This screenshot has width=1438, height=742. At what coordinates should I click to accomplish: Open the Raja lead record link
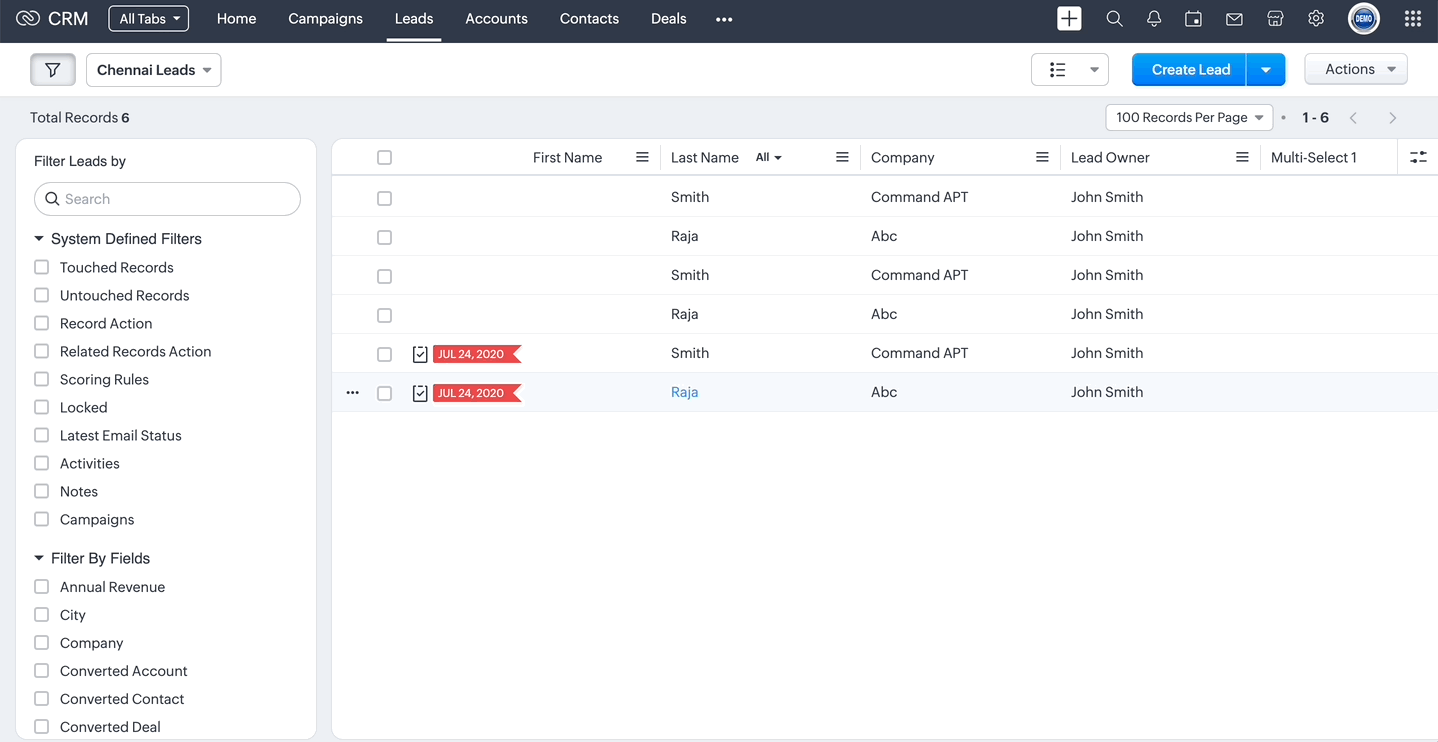click(x=684, y=392)
